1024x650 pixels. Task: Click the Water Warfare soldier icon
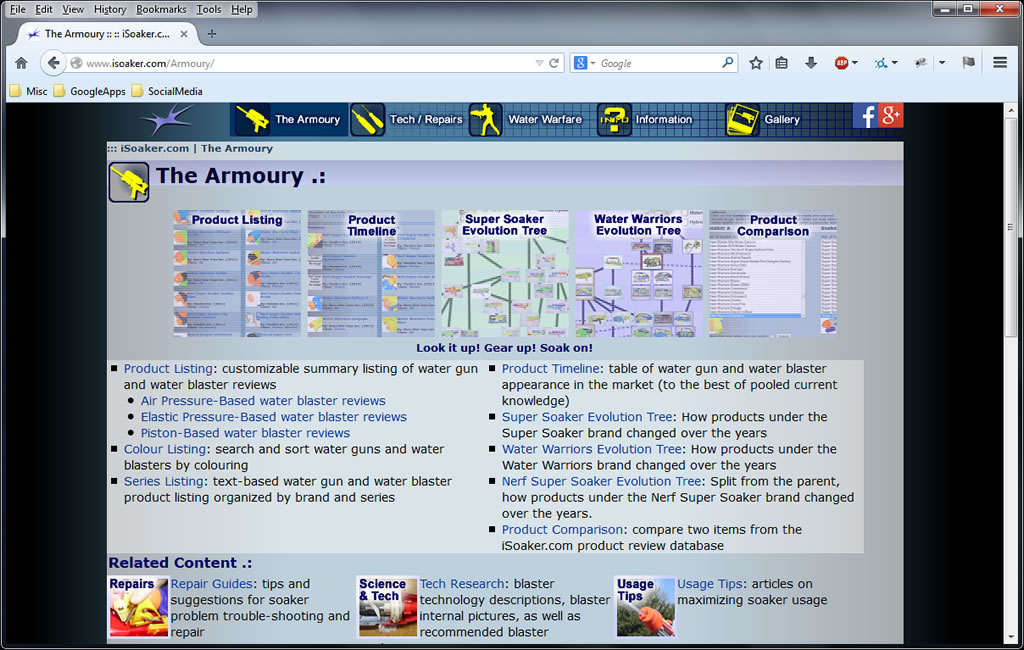(485, 120)
